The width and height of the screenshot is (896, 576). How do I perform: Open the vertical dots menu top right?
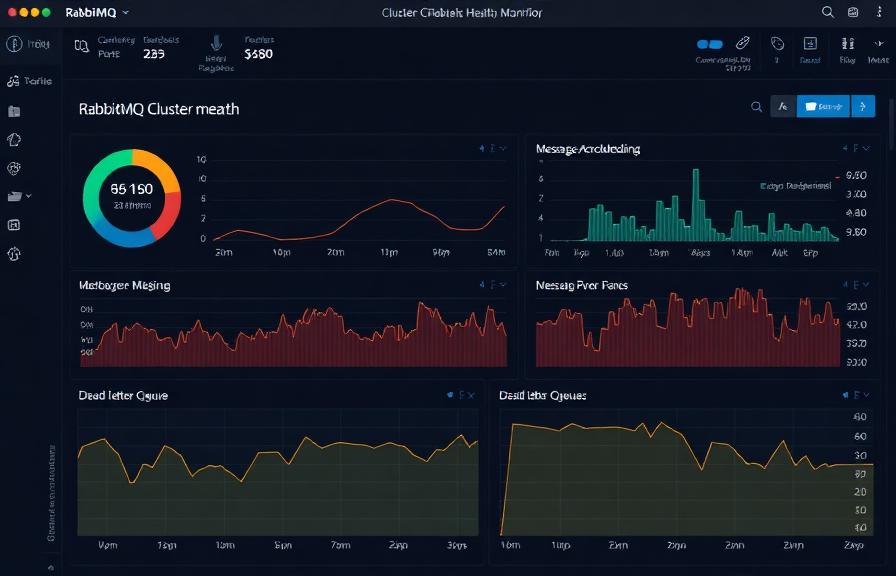click(x=878, y=12)
